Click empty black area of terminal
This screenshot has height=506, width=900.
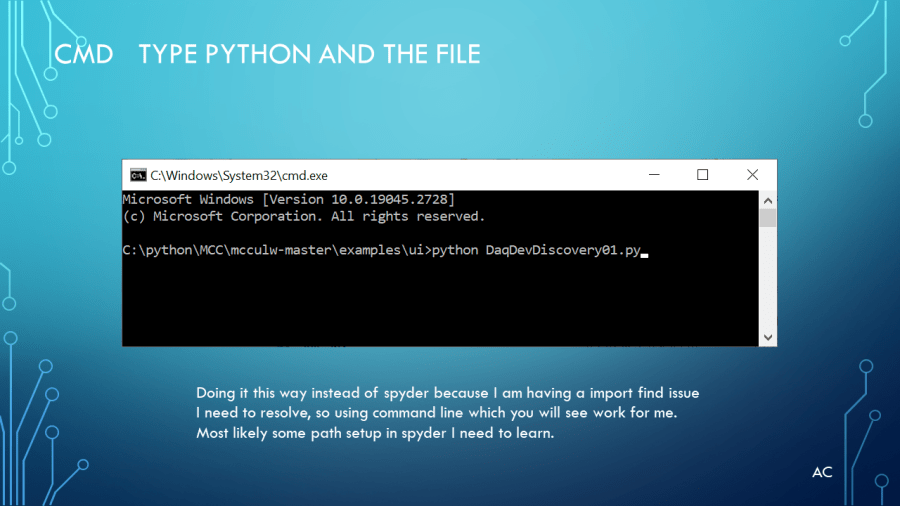pyautogui.click(x=440, y=305)
